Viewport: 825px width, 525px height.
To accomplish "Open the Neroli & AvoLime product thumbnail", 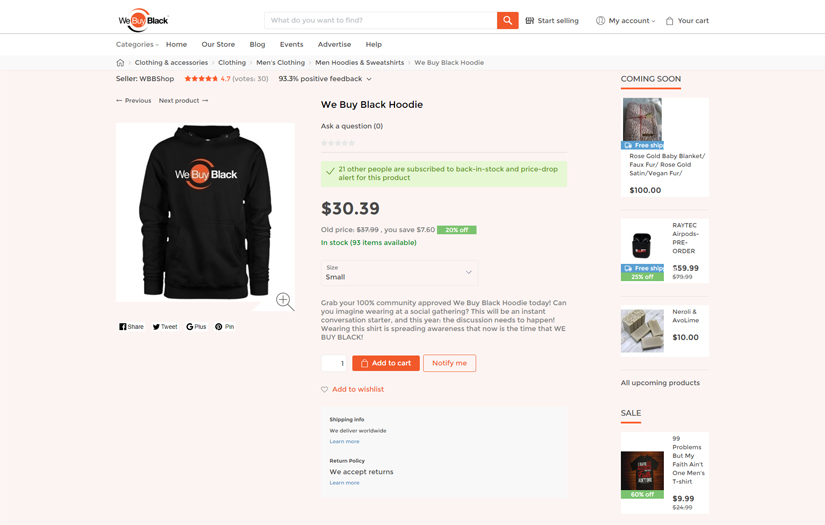I will point(642,331).
